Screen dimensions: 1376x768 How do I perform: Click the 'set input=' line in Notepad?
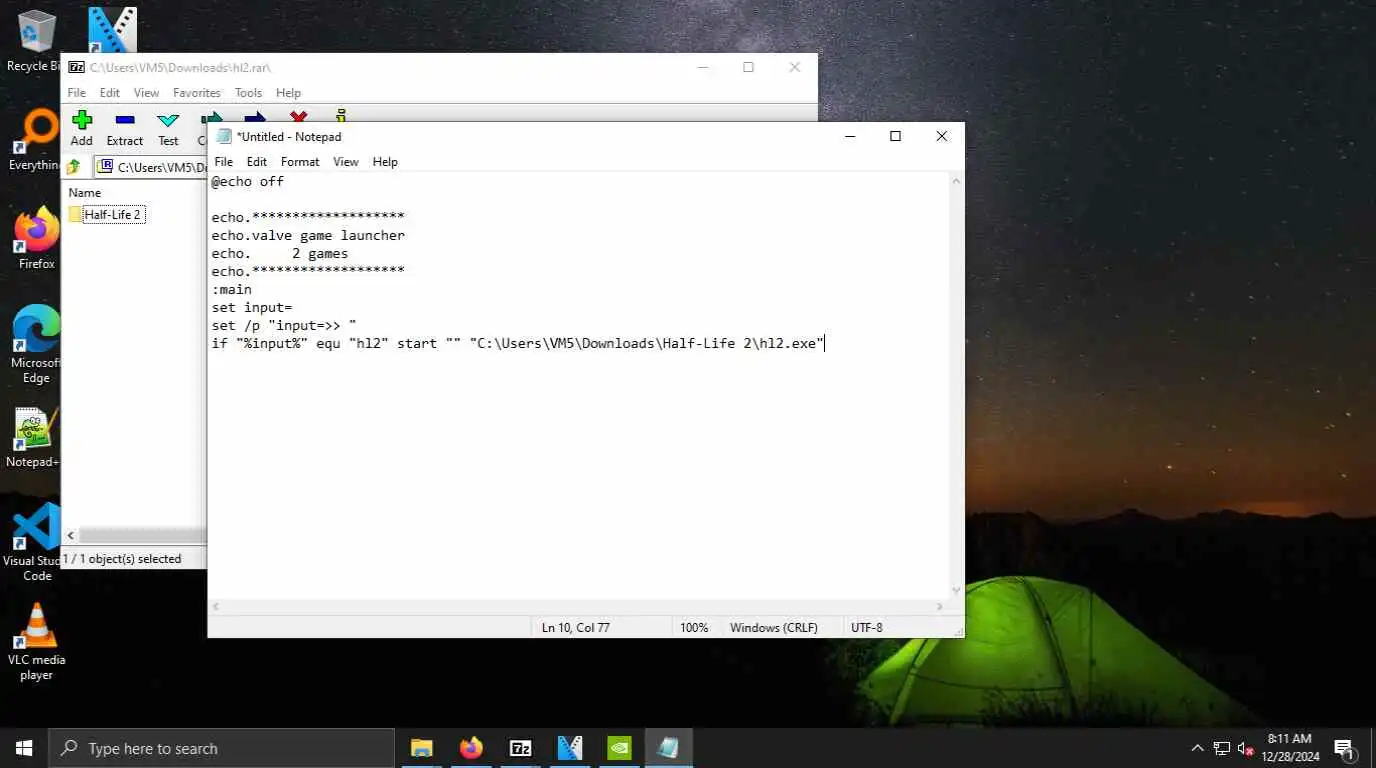(252, 307)
